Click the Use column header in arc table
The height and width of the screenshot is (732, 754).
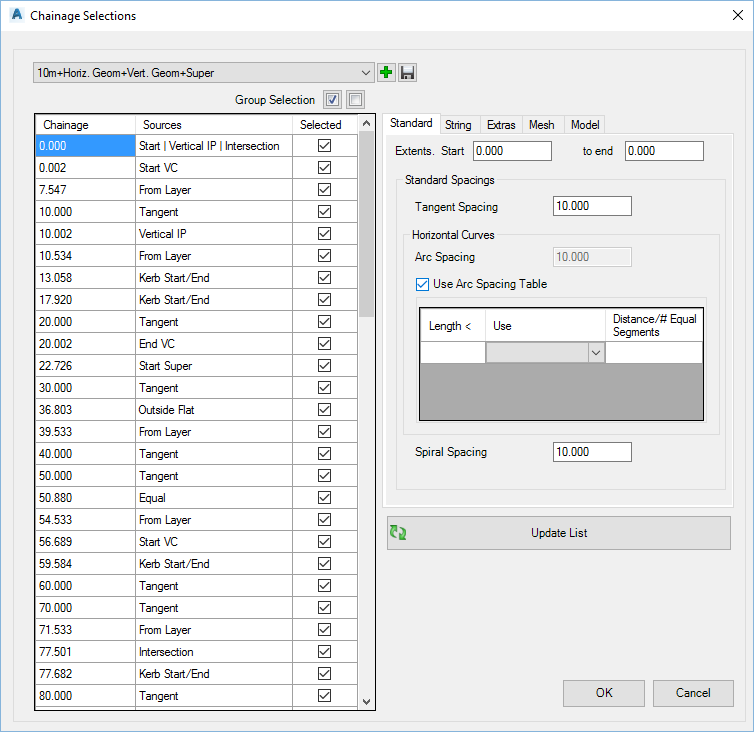pos(545,326)
